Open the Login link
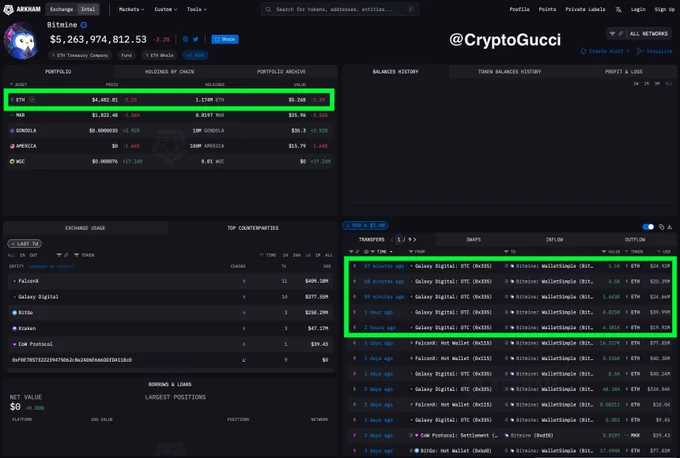 click(638, 9)
